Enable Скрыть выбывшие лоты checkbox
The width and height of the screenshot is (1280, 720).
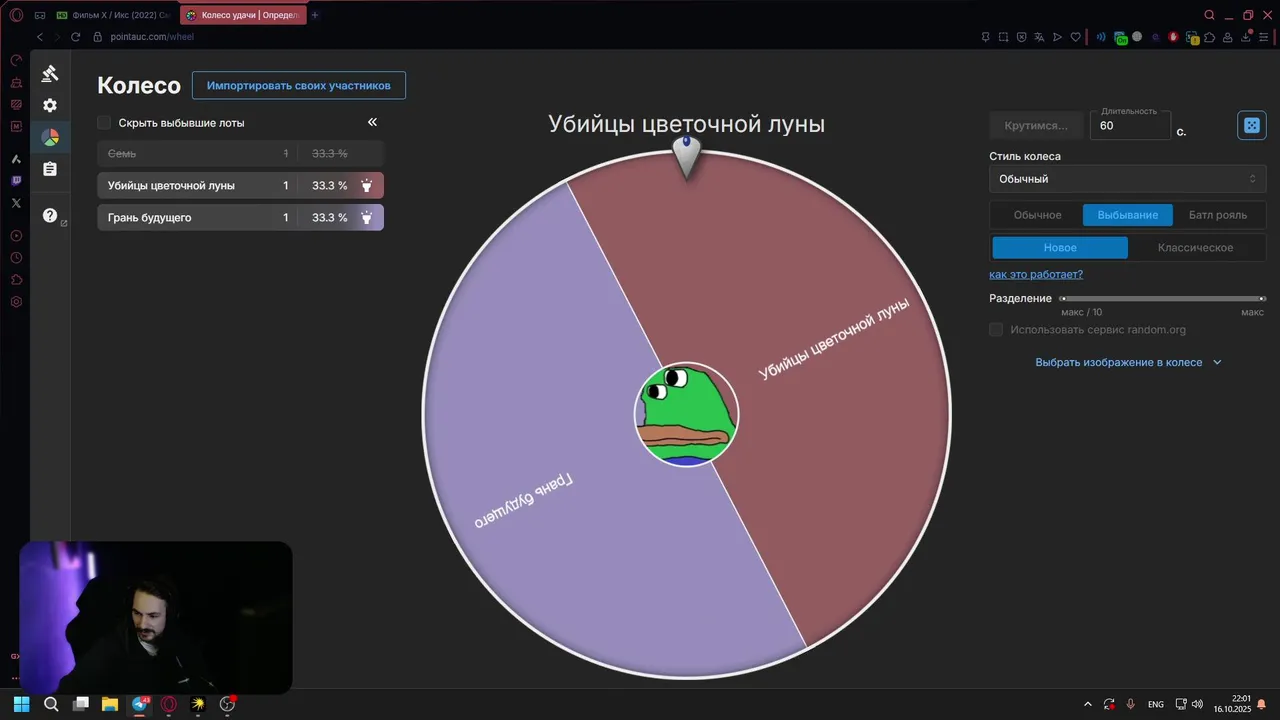pos(104,122)
